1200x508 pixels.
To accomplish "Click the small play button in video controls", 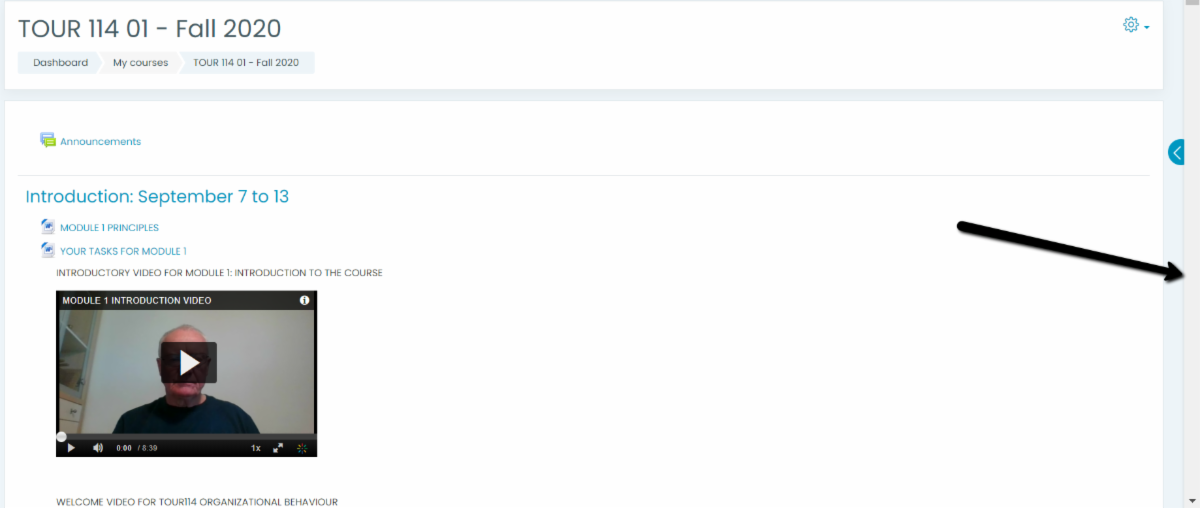I will 71,448.
